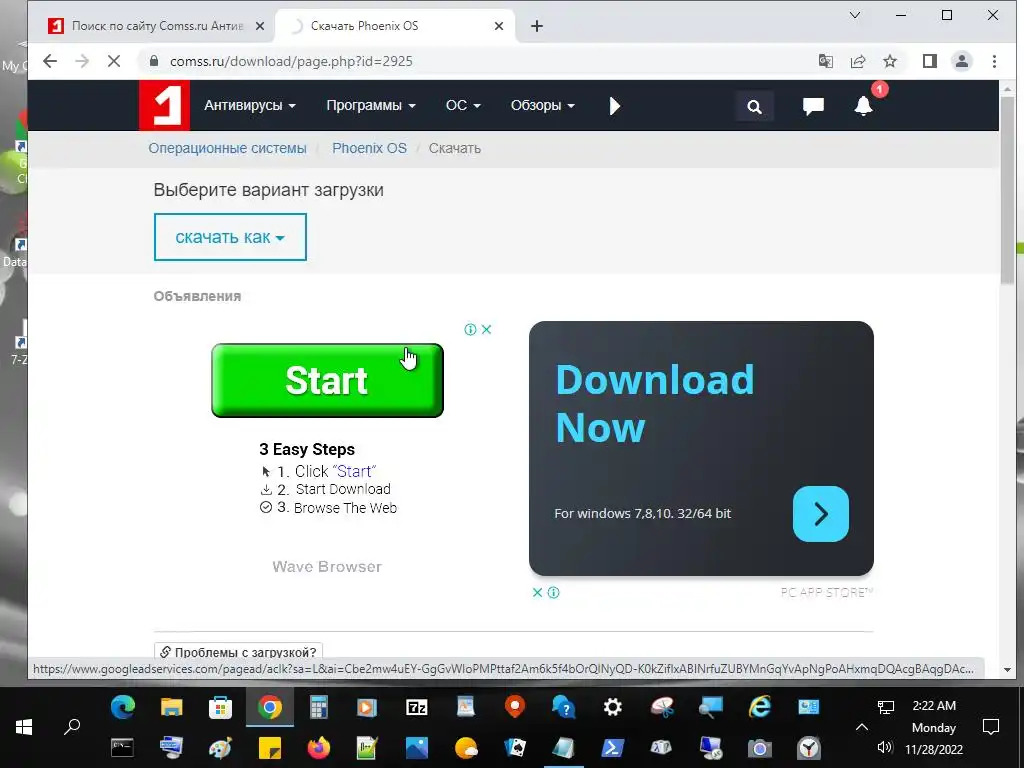Open File Explorer from the taskbar
Viewport: 1024px width, 768px height.
(172, 707)
